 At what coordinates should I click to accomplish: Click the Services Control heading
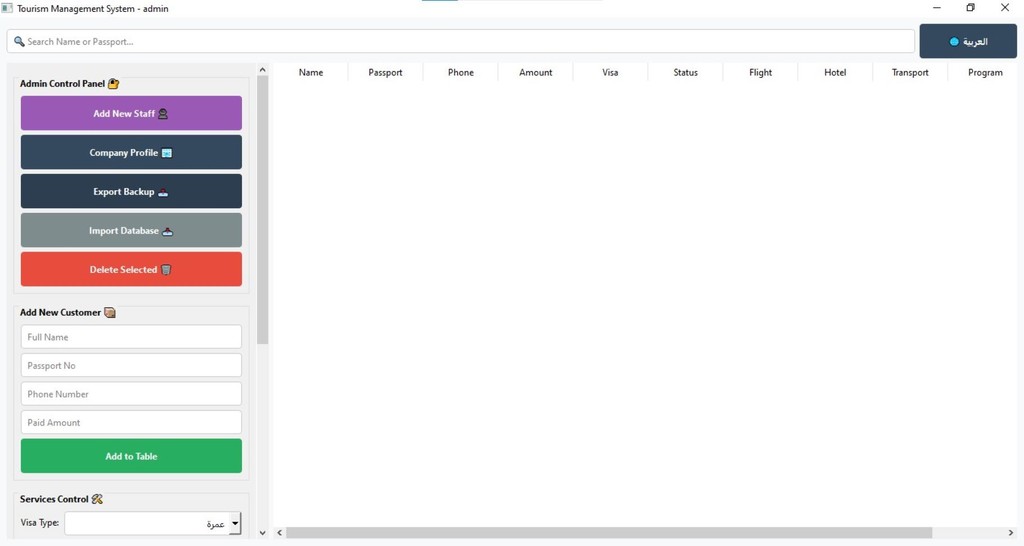pos(54,499)
